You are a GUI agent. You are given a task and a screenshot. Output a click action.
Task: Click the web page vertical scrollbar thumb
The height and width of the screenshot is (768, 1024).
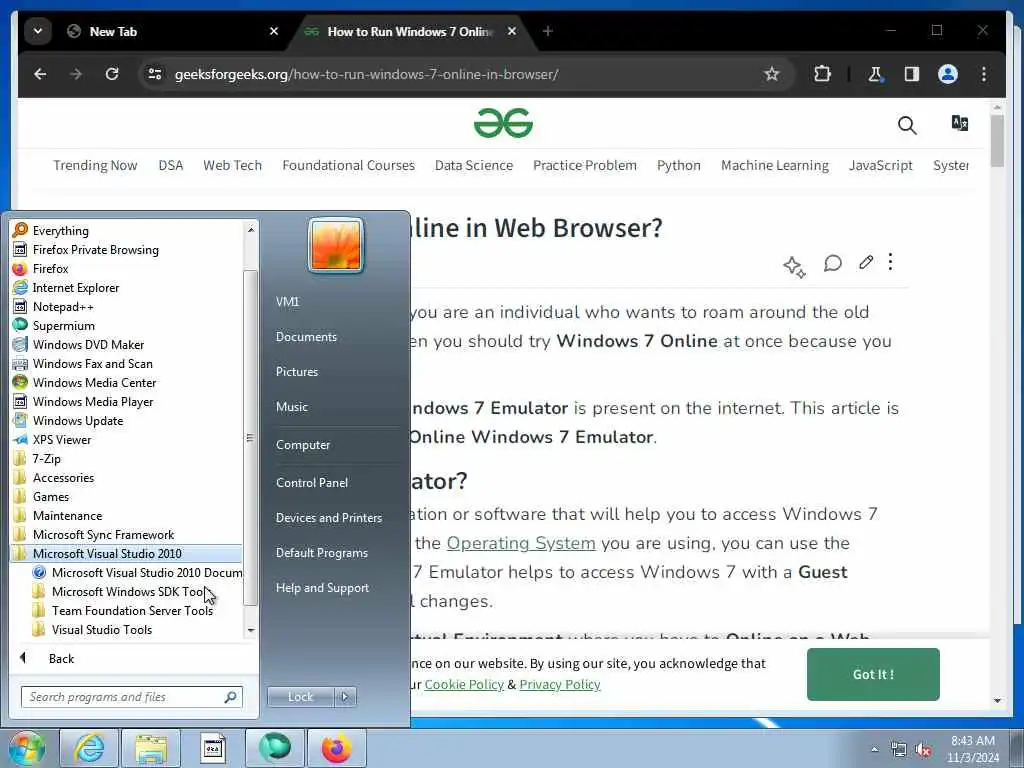click(997, 141)
